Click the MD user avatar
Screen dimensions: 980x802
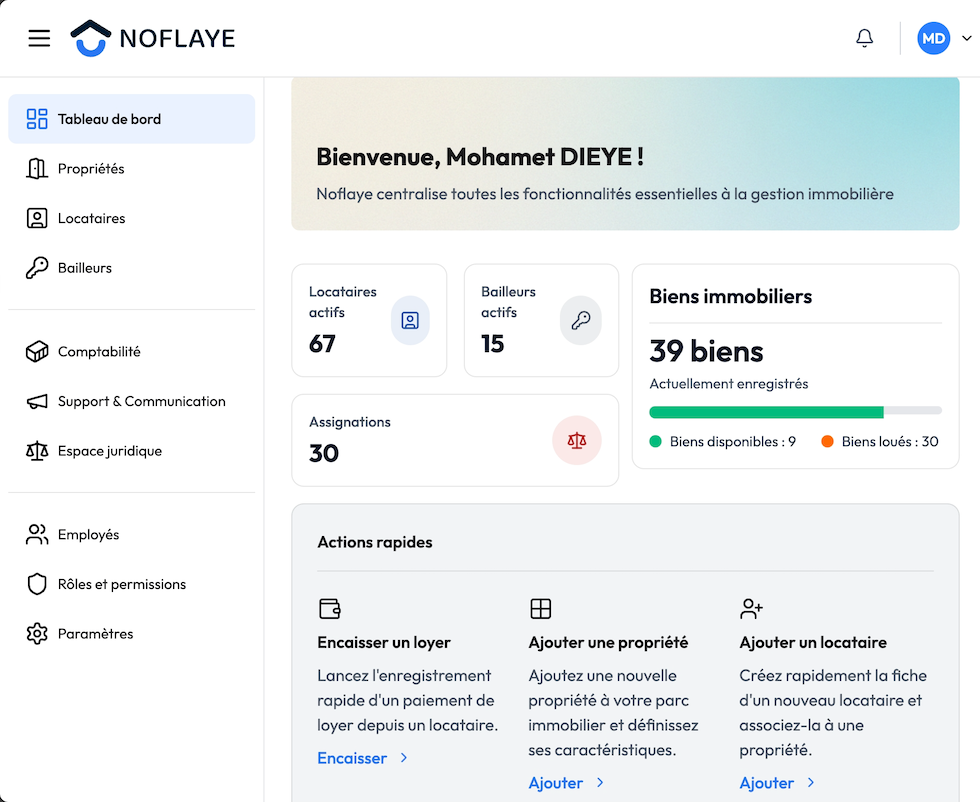(934, 38)
